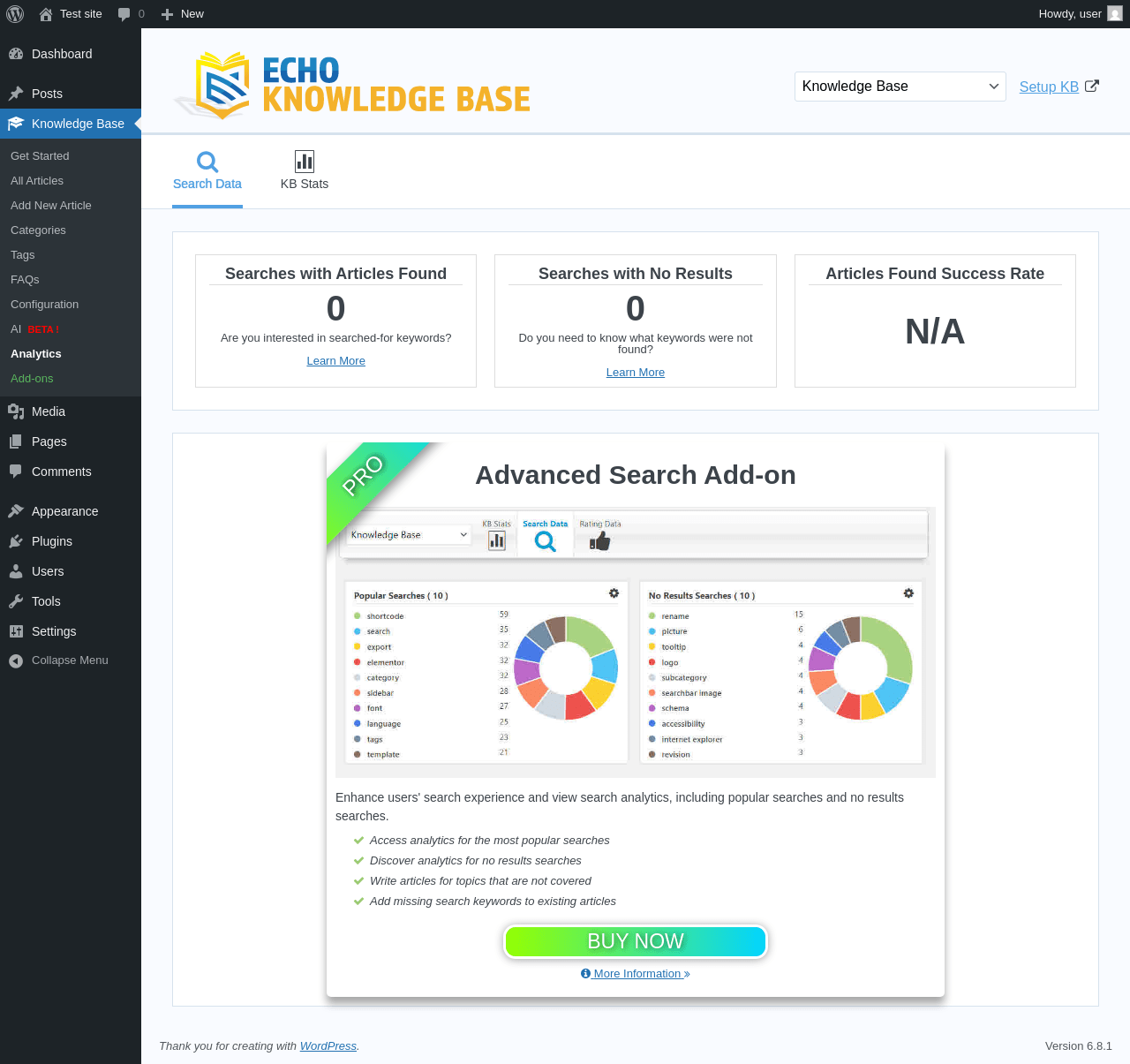Click the Settings sliders icon
Screen dimensions: 1130x1064
tap(16, 631)
